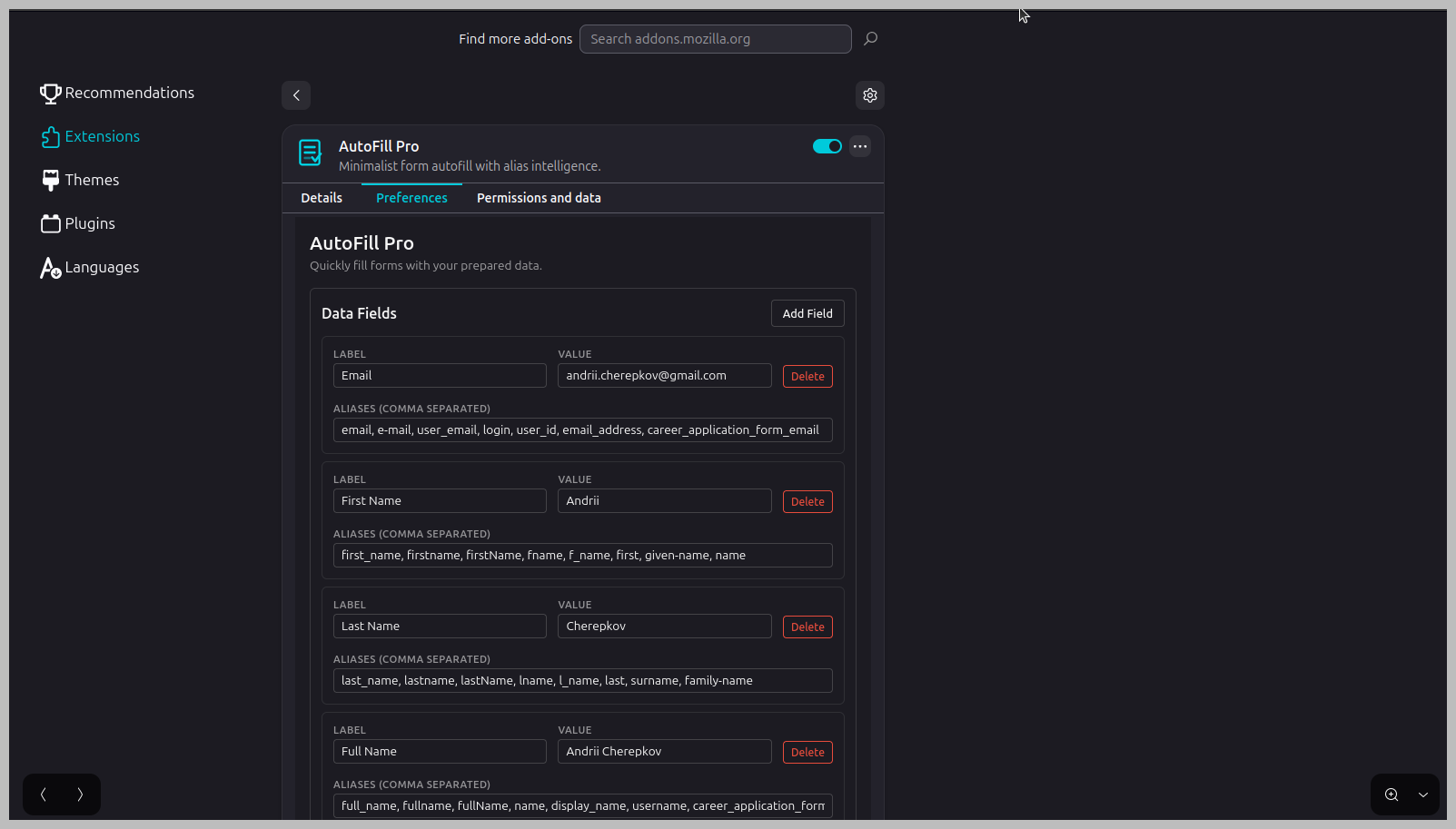The image size is (1456, 829).
Task: Focus the addons.mozilla.org search box
Action: tap(716, 39)
